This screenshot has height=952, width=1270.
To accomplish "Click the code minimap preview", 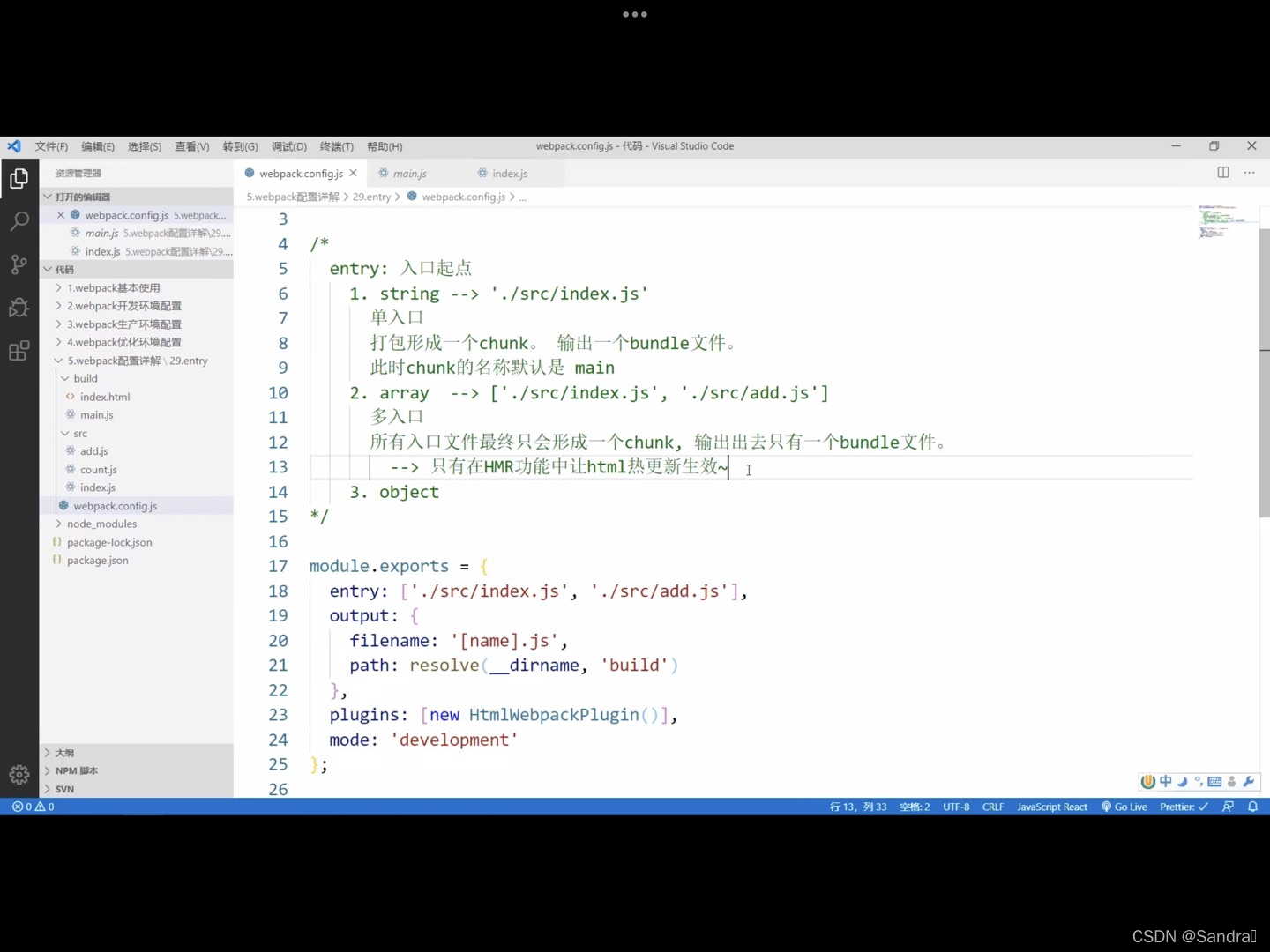I will tap(1227, 221).
